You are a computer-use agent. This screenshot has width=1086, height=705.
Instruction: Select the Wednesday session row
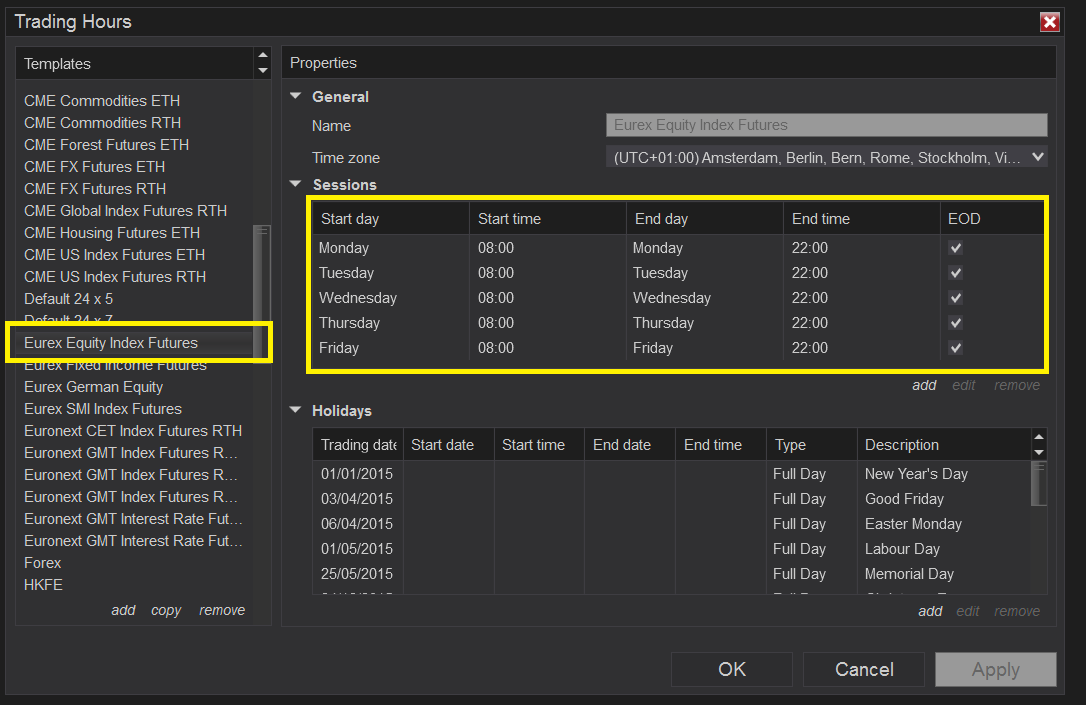(677, 298)
